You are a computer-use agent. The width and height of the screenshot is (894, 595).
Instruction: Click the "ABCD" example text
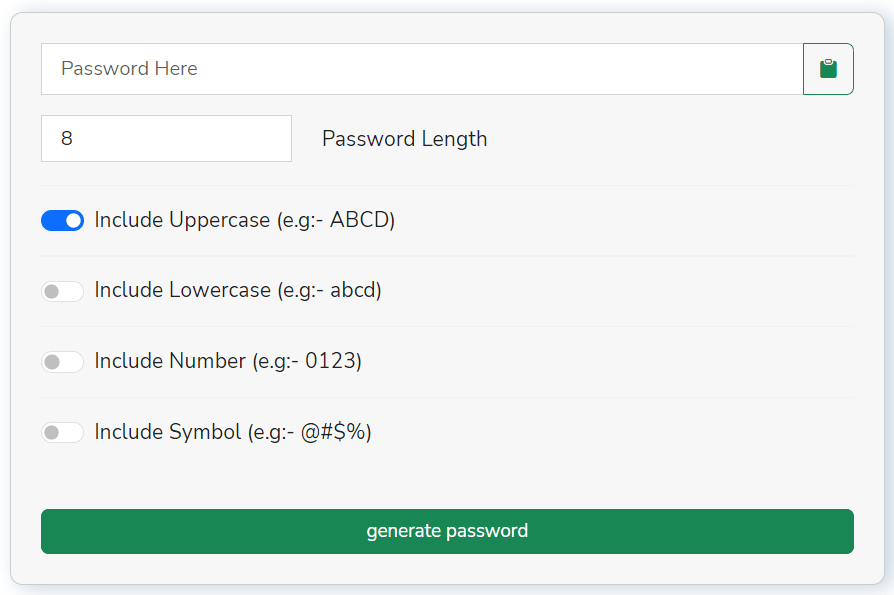[x=359, y=220]
